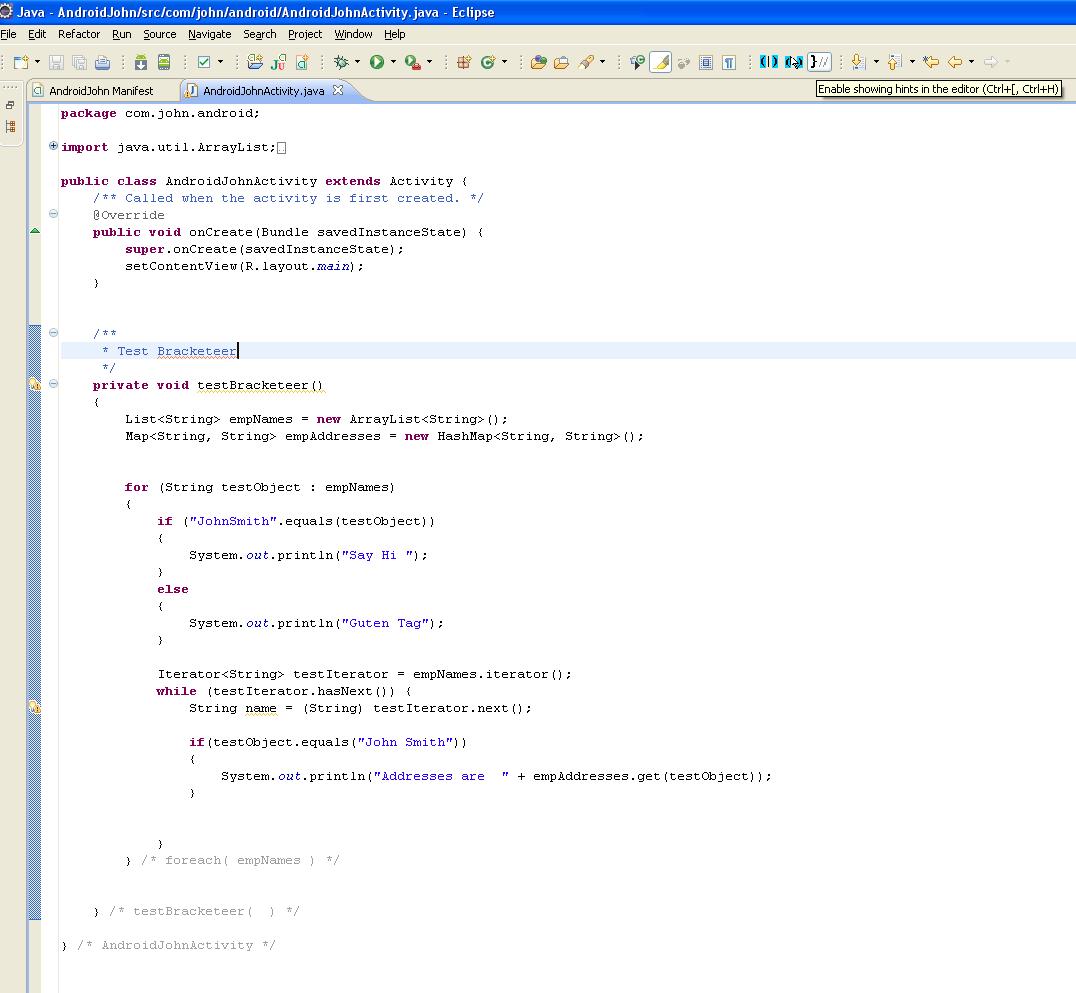Expand the import statements section
Viewport: 1076px width, 993px height.
click(52, 147)
